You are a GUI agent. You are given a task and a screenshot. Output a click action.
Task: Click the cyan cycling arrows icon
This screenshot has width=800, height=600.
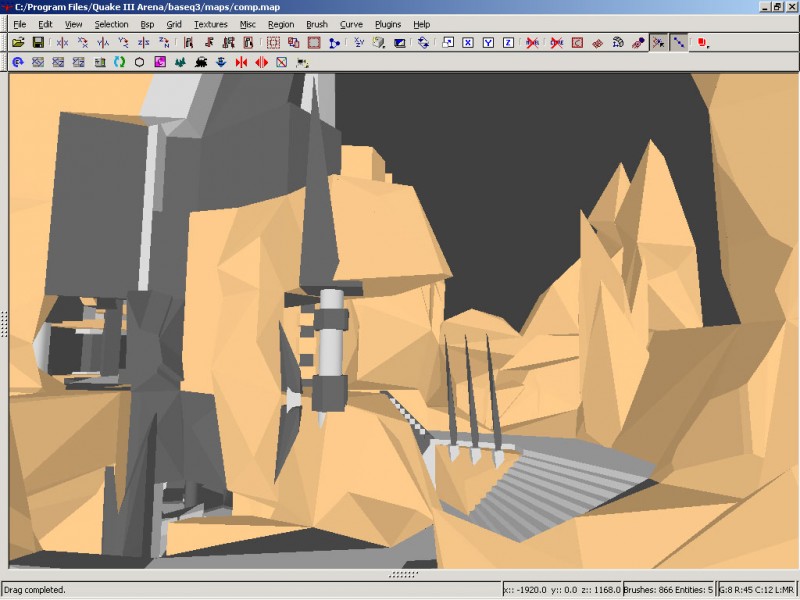coord(119,62)
